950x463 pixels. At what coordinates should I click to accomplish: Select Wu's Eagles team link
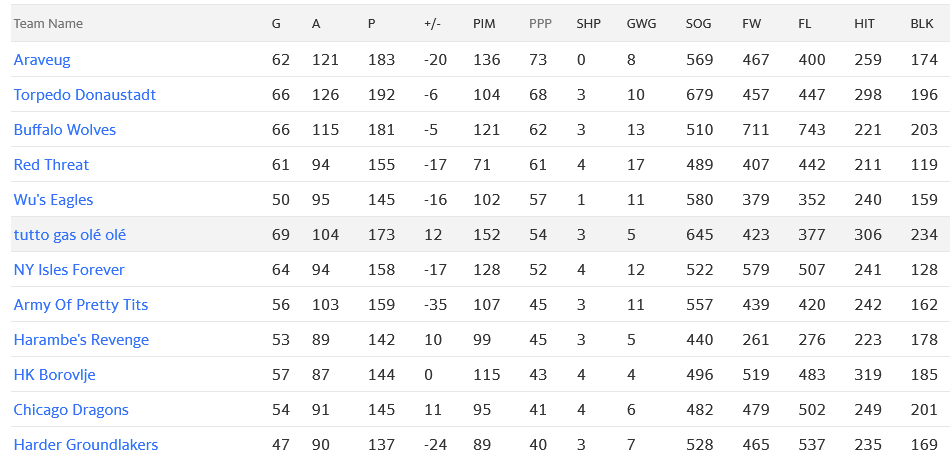(x=53, y=200)
